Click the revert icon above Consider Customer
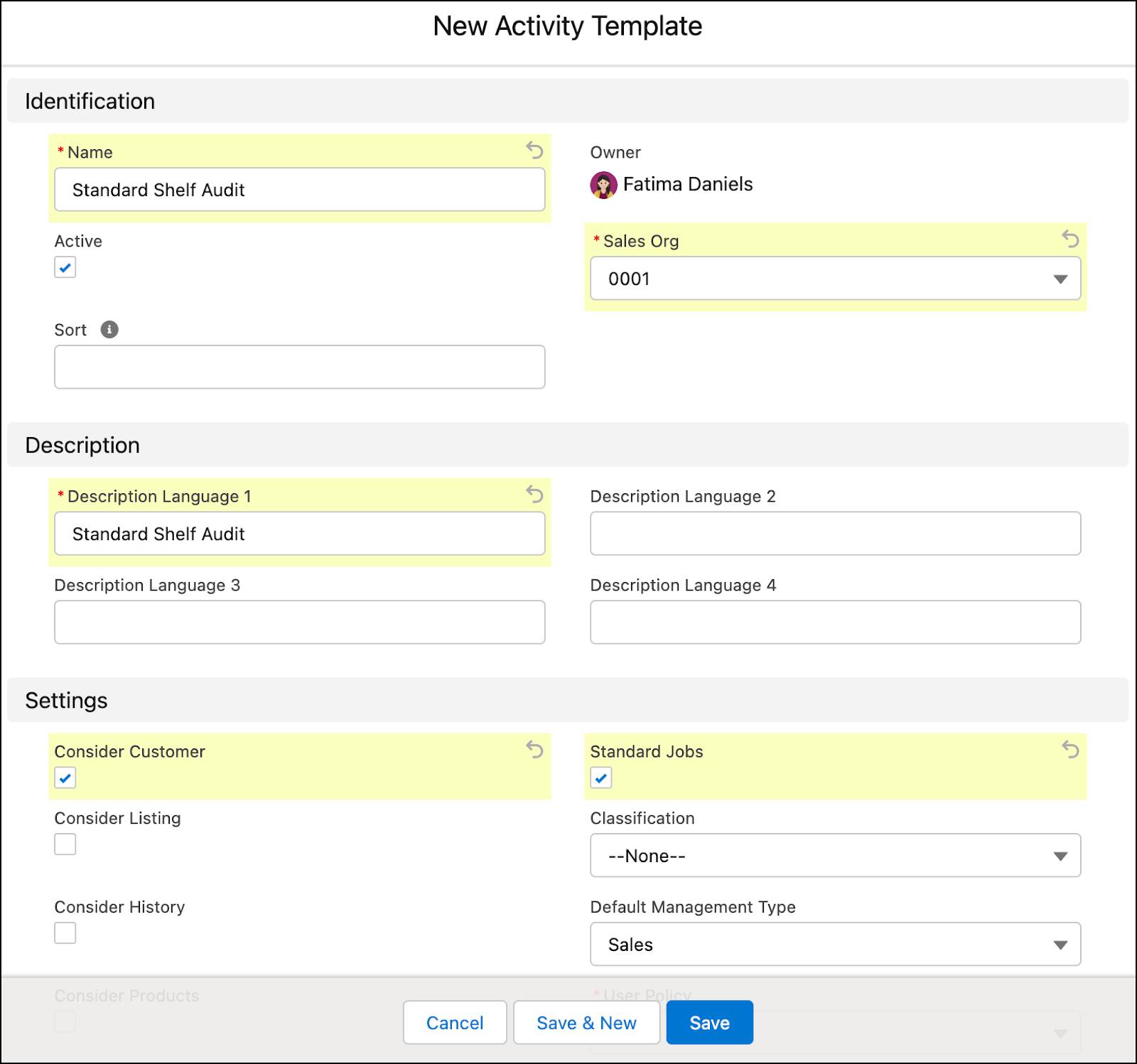 point(534,751)
